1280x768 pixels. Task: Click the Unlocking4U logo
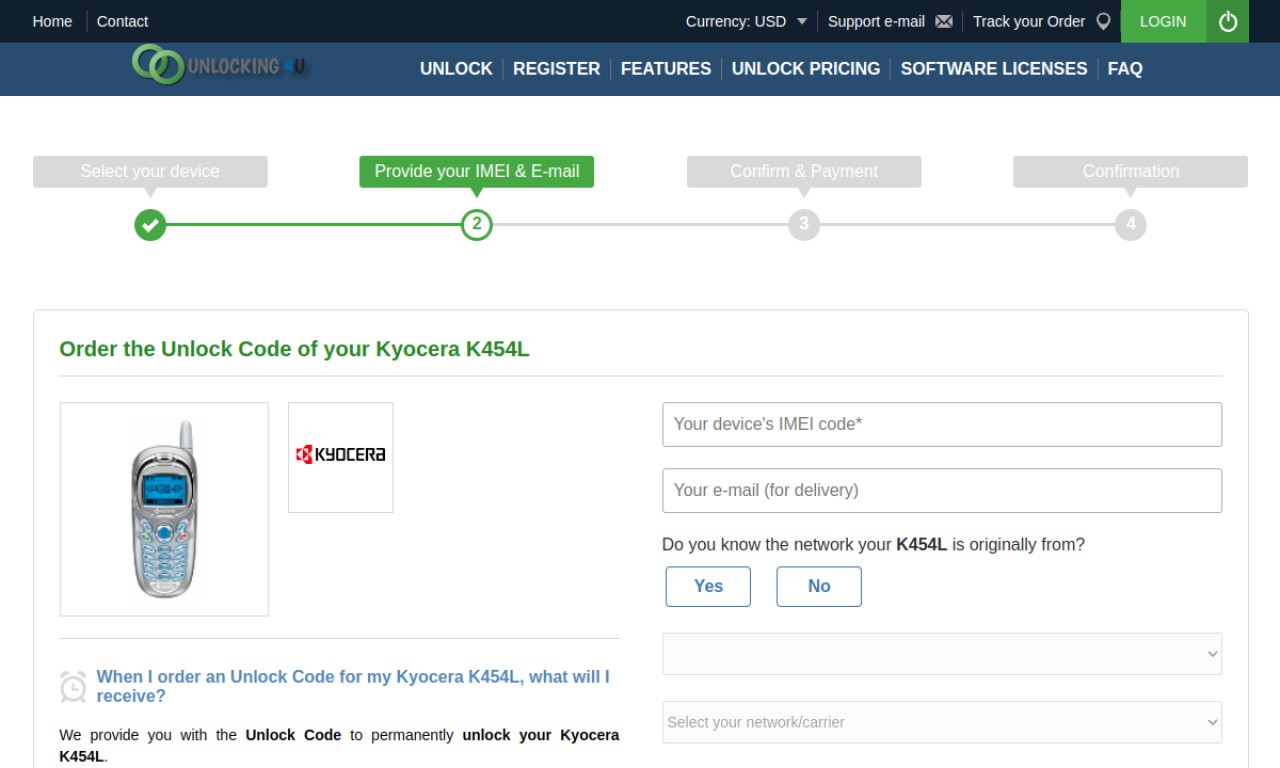tap(221, 65)
